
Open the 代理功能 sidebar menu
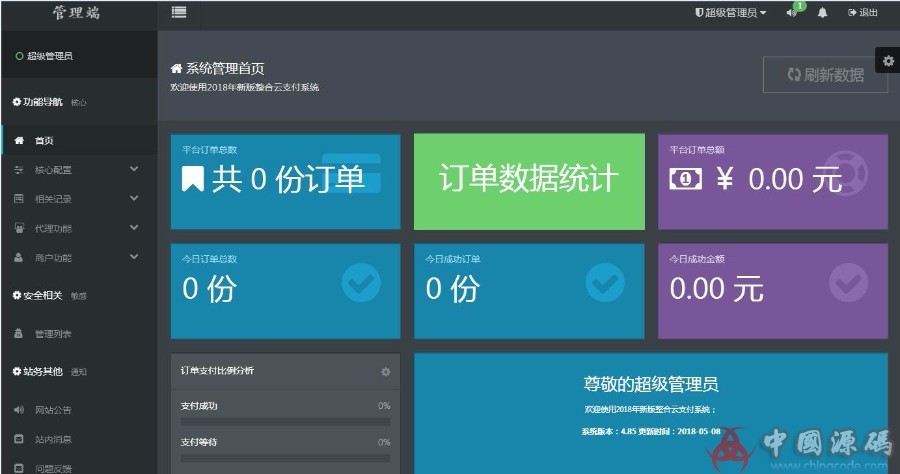click(79, 228)
